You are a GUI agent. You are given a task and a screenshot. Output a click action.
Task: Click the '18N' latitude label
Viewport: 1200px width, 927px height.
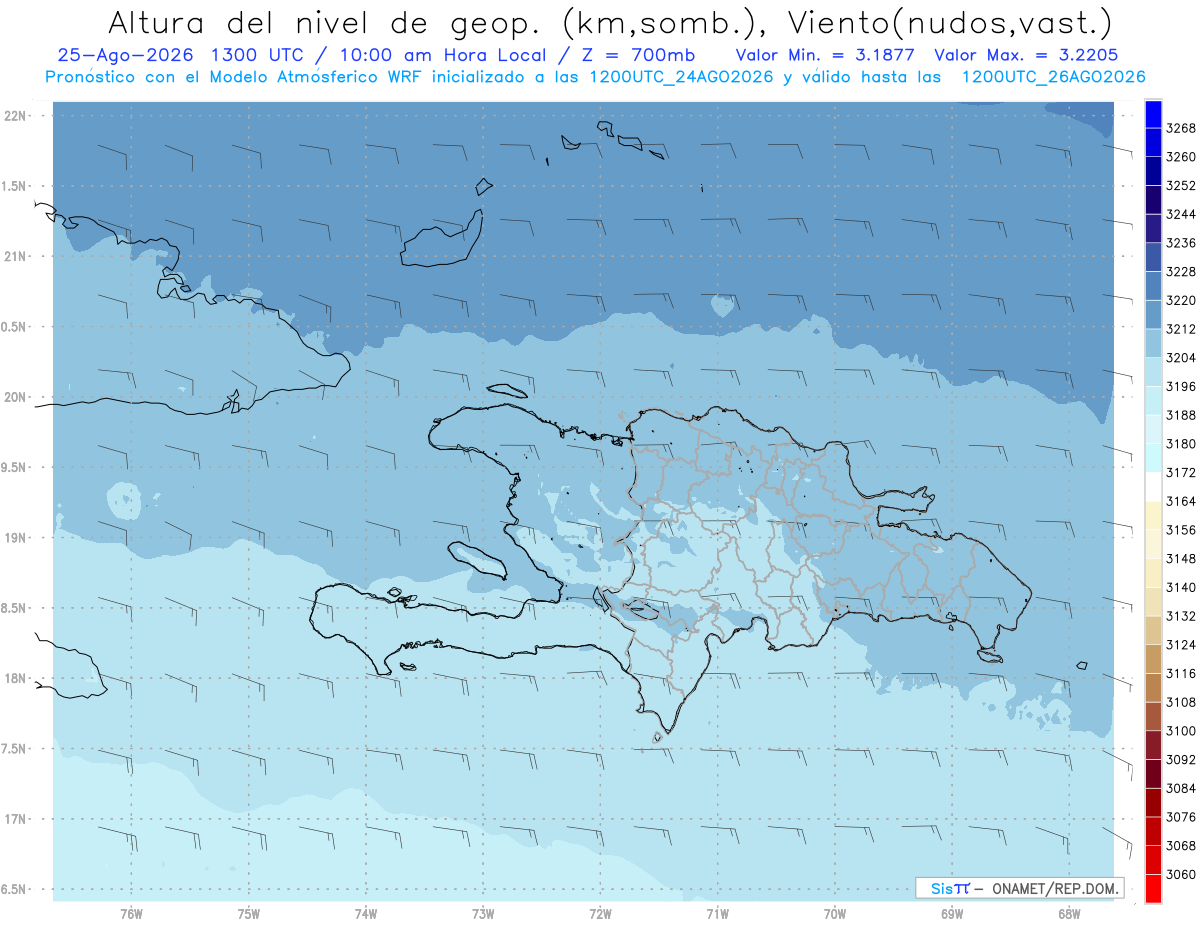click(x=17, y=678)
